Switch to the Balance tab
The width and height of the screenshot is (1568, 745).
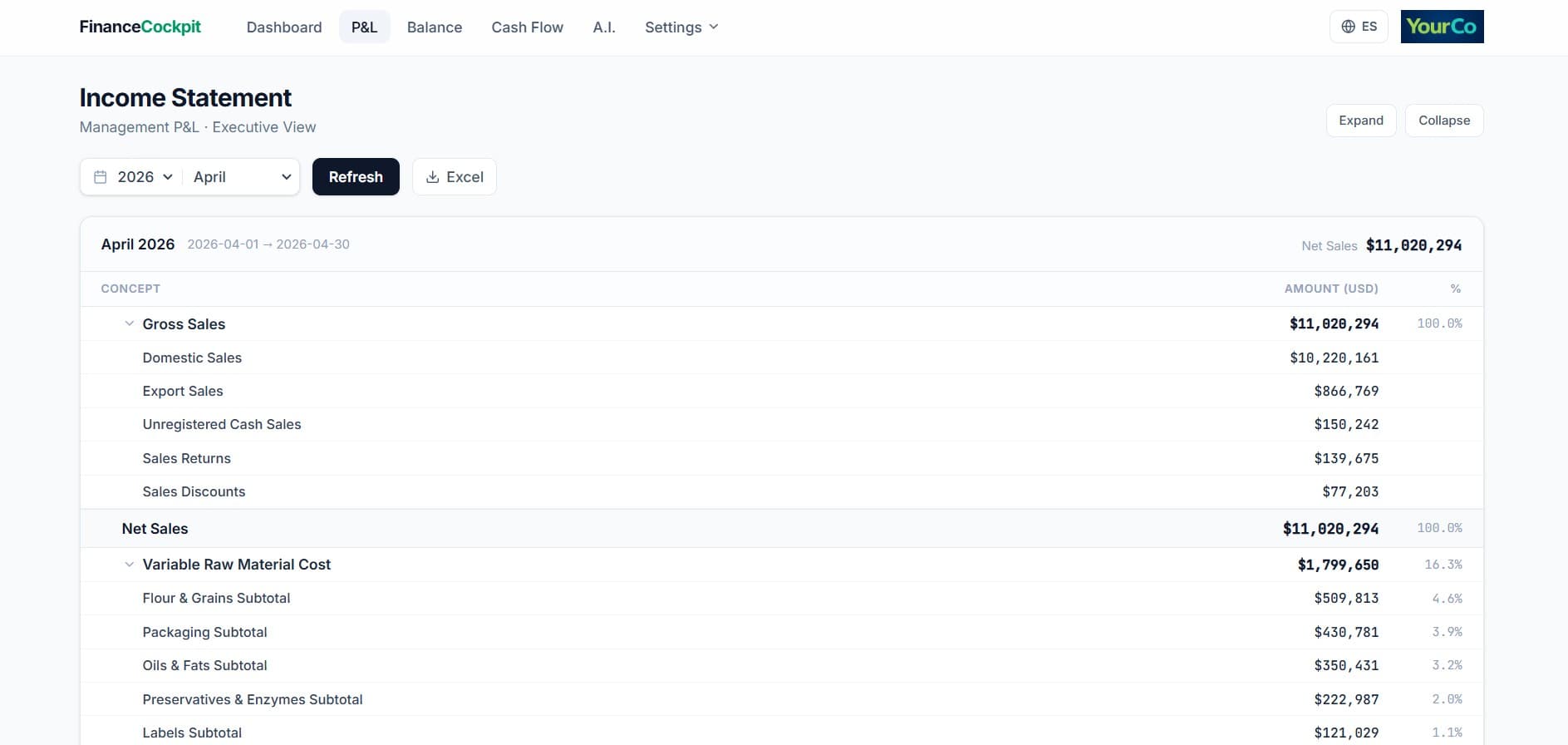tap(434, 27)
